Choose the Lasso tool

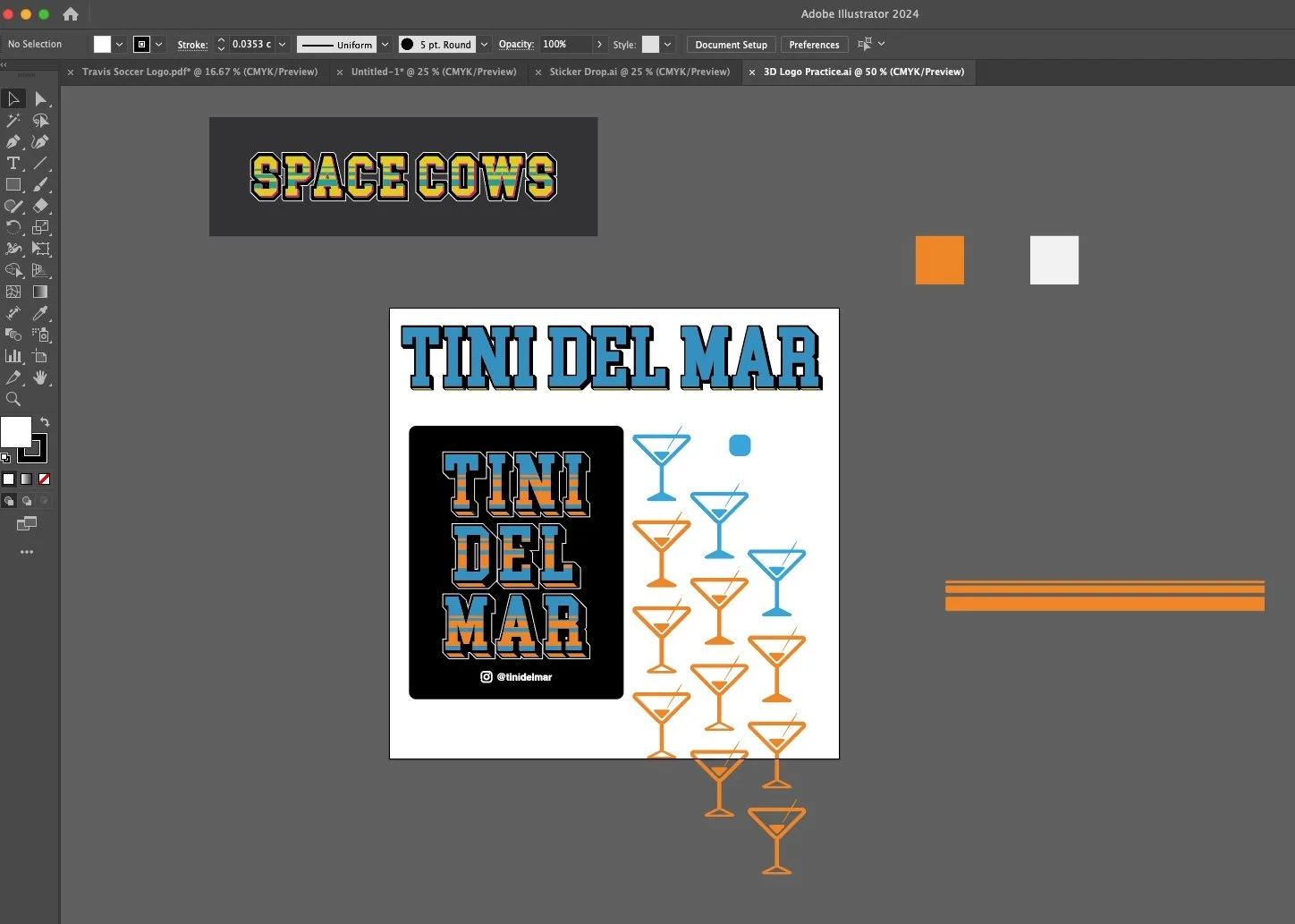pos(40,121)
